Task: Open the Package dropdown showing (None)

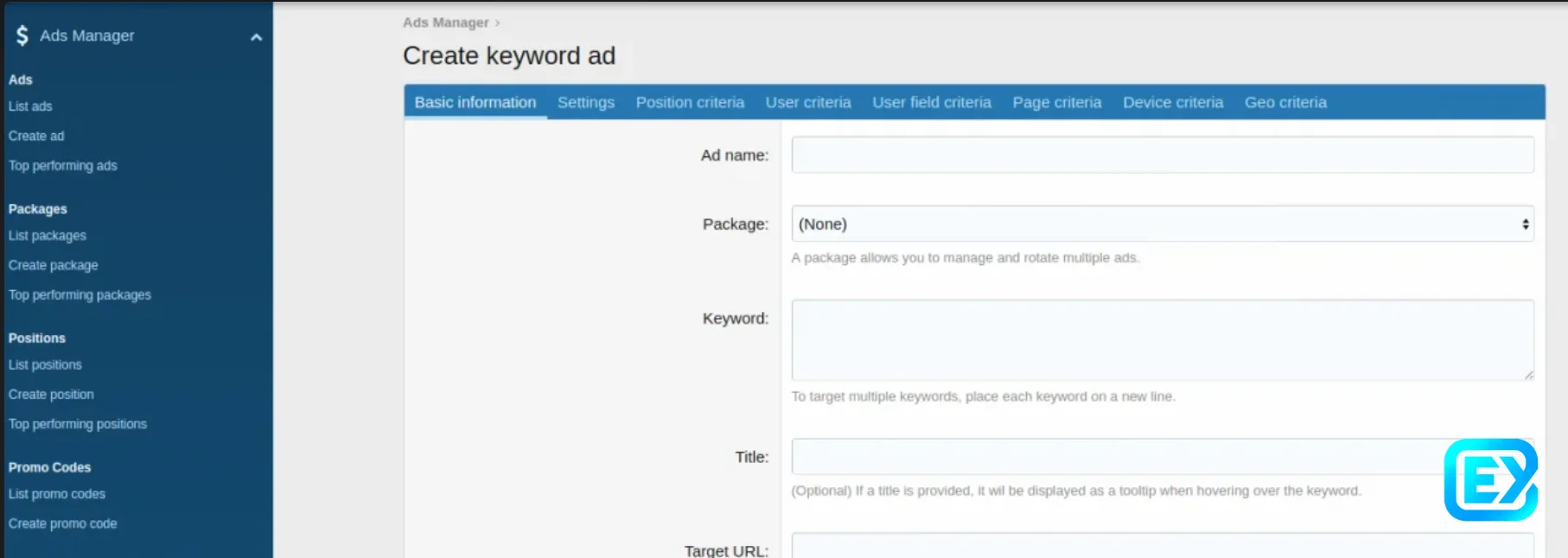Action: (x=1163, y=224)
